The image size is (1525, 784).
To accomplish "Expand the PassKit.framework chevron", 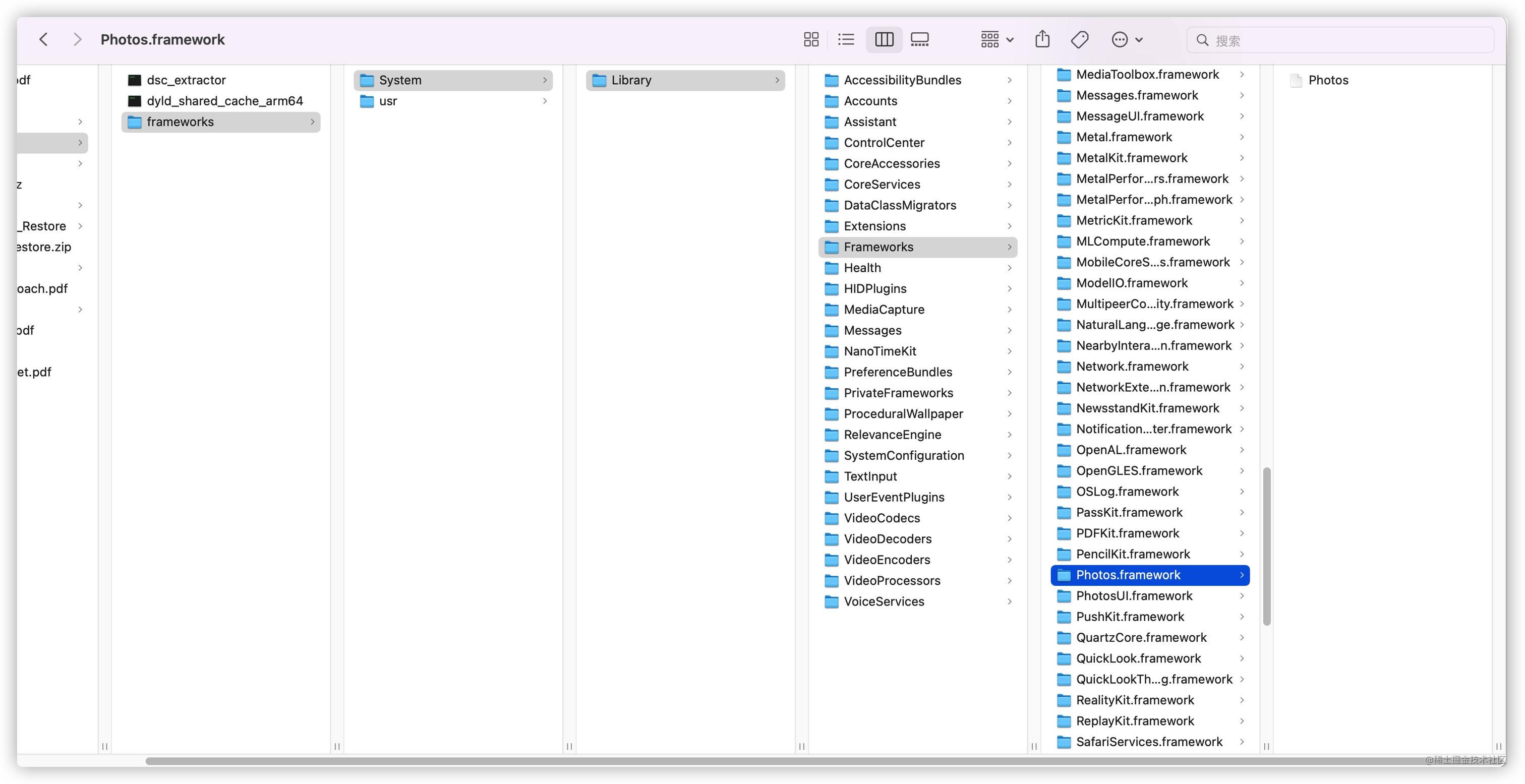I will [x=1242, y=512].
